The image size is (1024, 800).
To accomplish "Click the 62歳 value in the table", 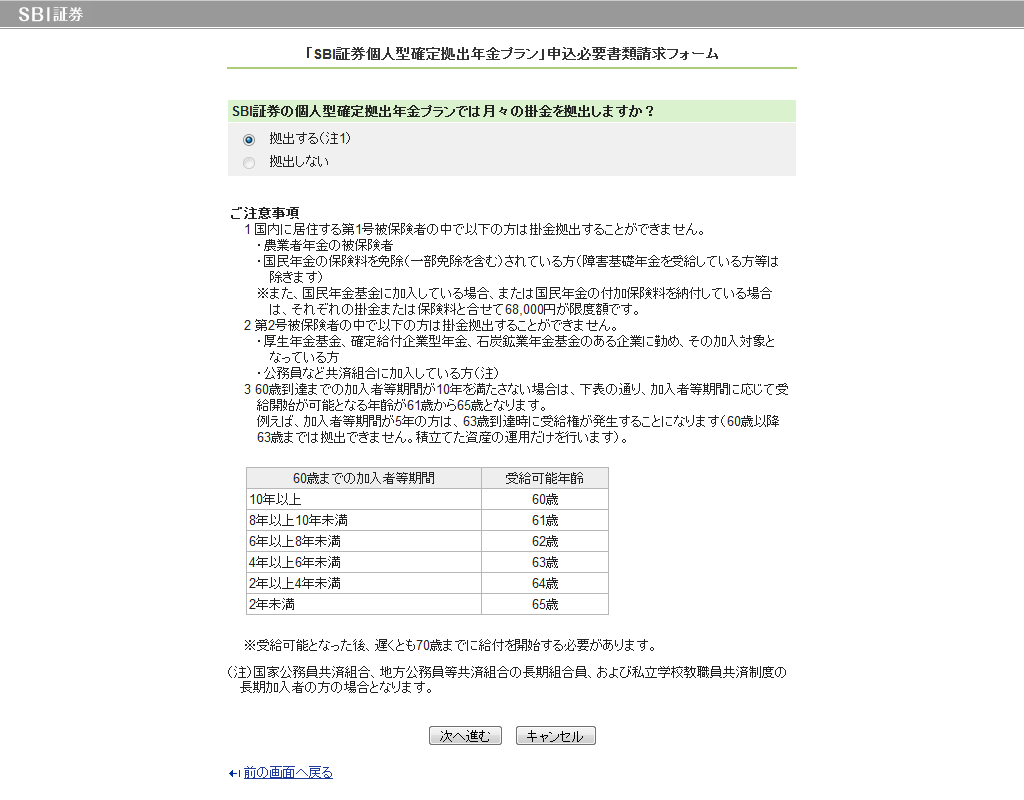I will point(545,541).
